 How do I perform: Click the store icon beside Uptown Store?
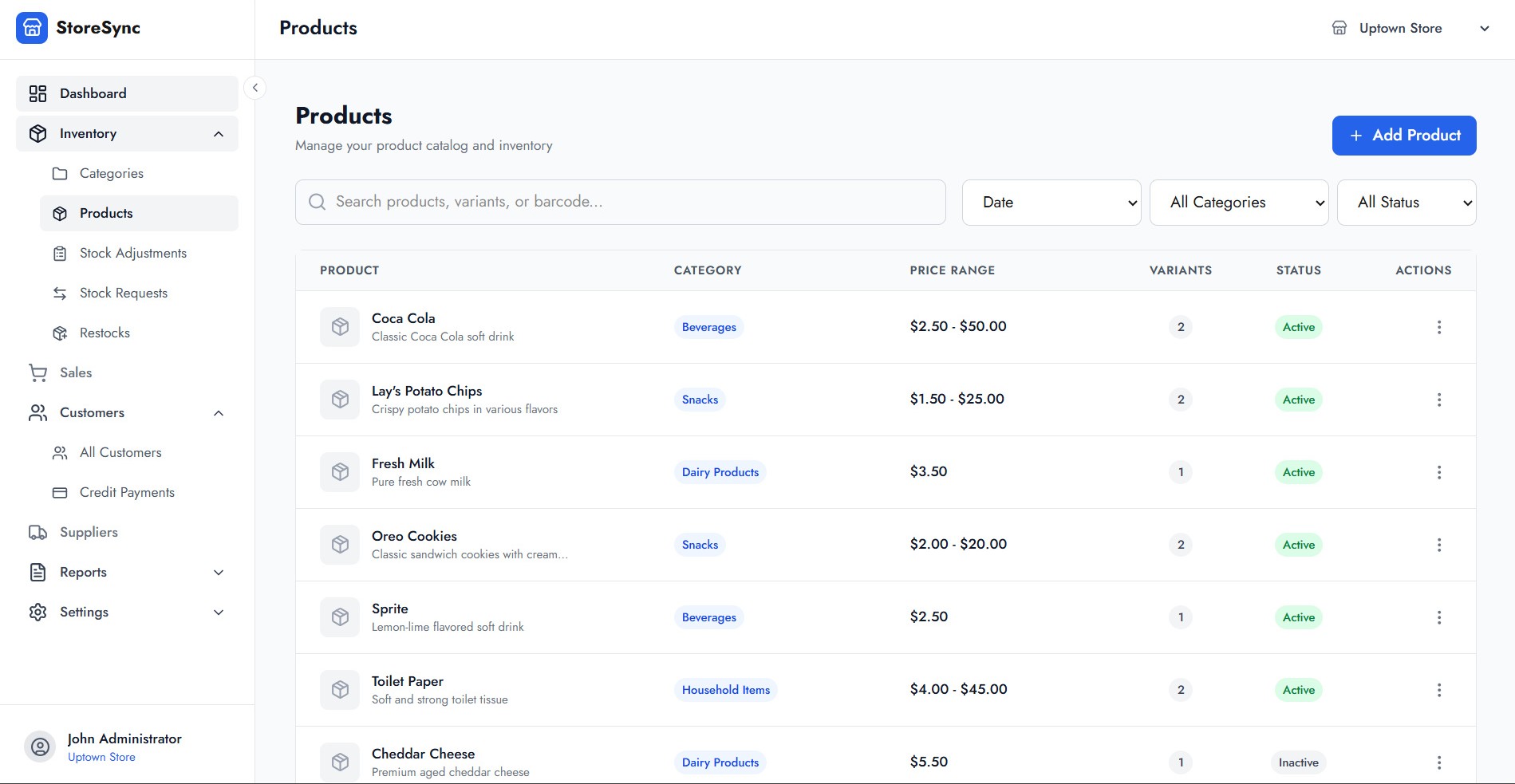click(x=1339, y=28)
